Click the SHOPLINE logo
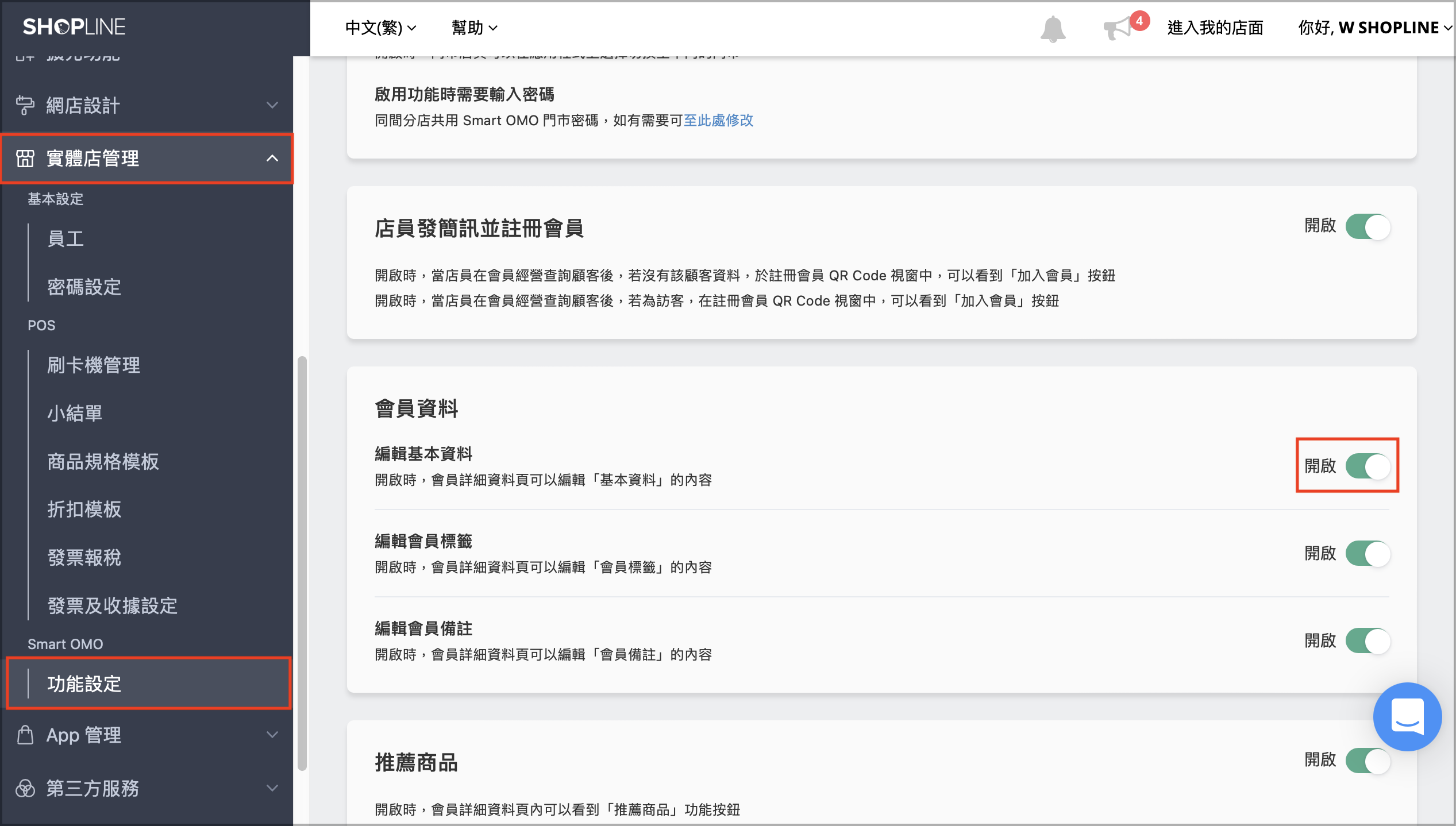 click(x=74, y=27)
